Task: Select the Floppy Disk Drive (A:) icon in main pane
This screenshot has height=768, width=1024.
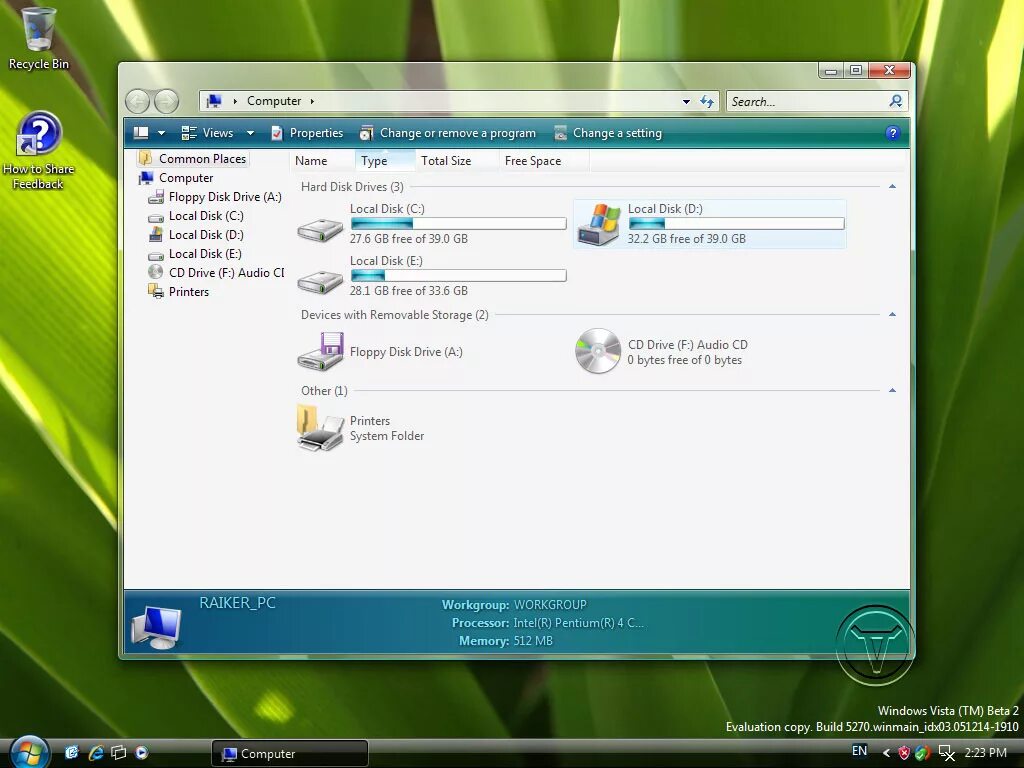Action: point(320,352)
